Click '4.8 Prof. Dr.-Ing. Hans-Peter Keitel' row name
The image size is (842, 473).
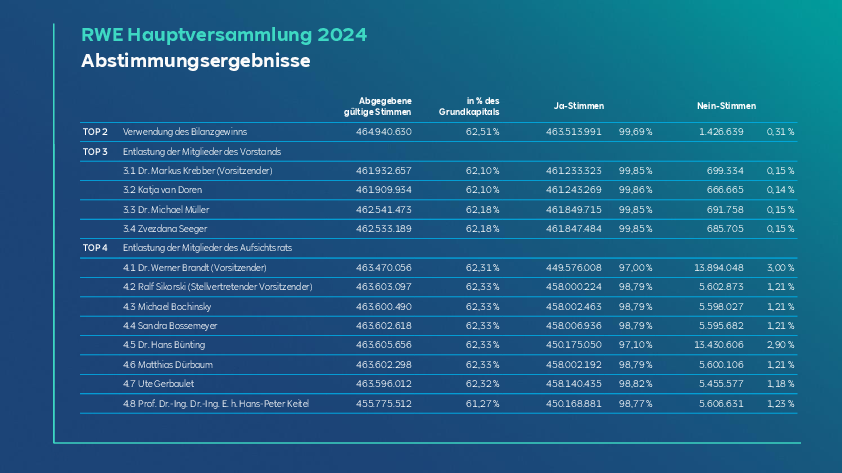coord(216,404)
